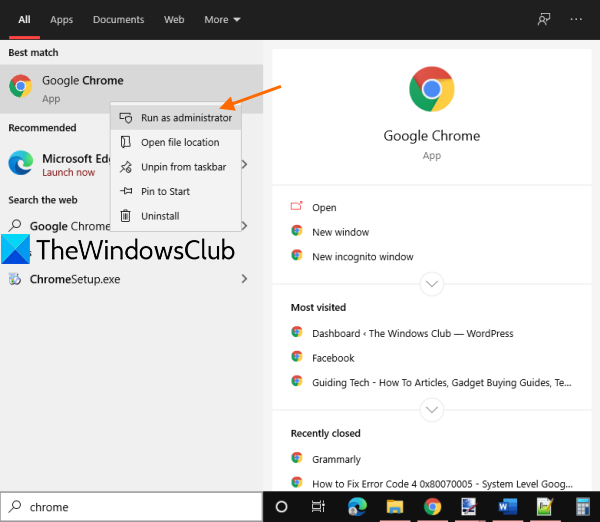Screen dimensions: 600x522
Task: Click the Microsoft Edge icon in Recommended
Action: tap(21, 163)
